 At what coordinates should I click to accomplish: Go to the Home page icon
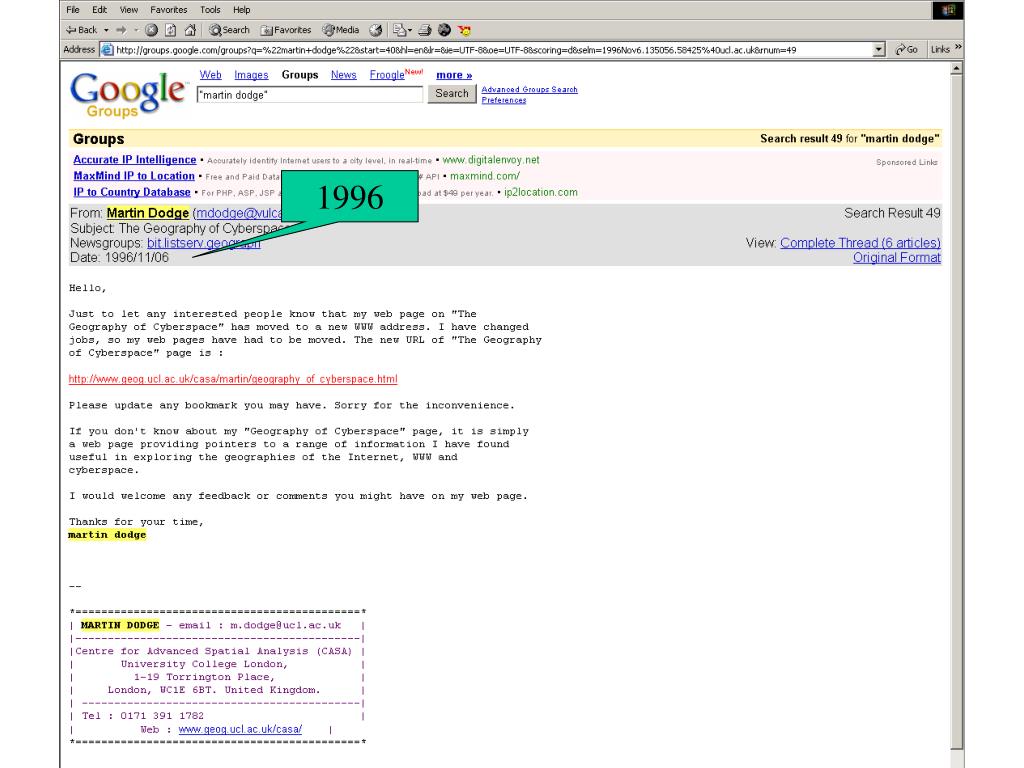click(x=190, y=30)
